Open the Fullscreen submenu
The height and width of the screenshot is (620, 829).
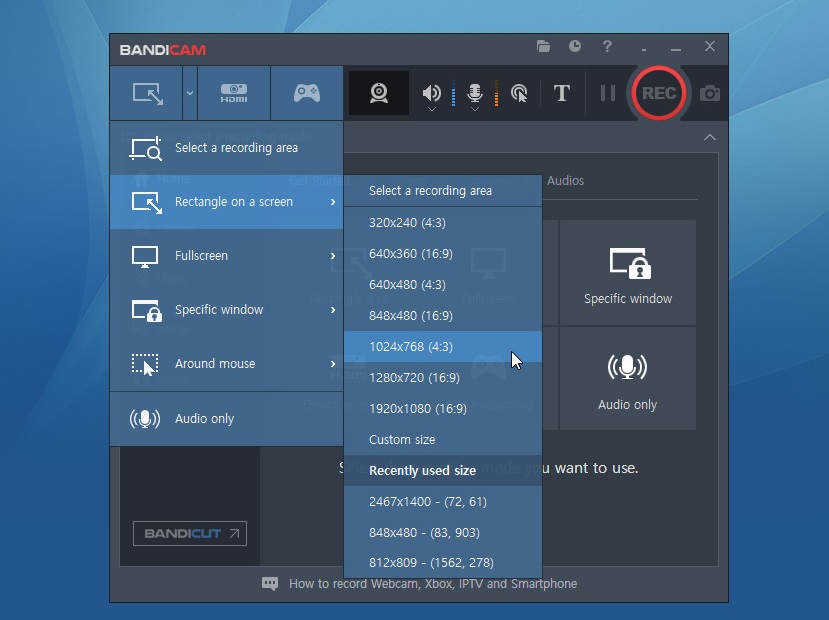(x=226, y=256)
